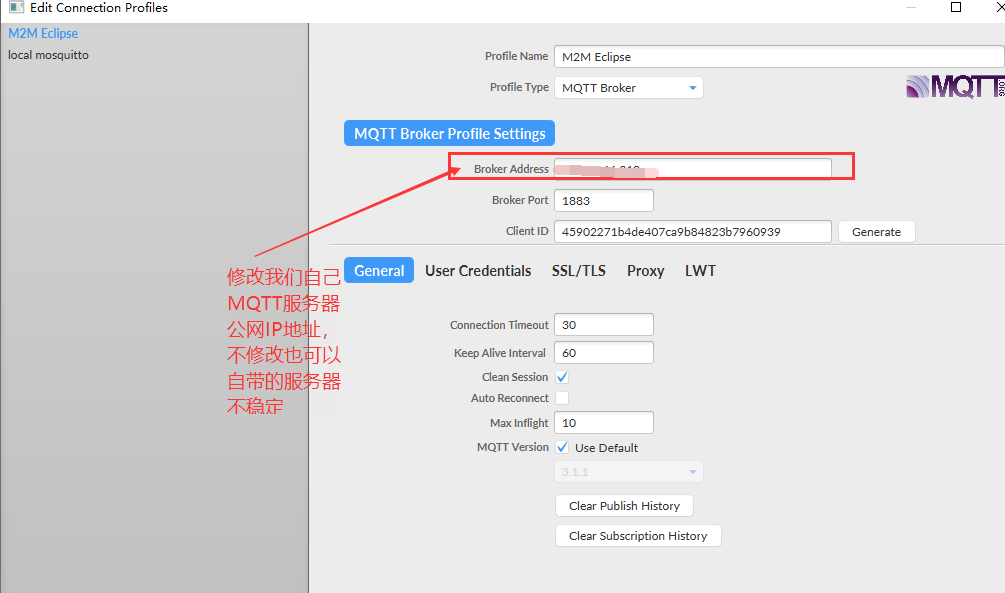Click the Profile Name input field
The width and height of the screenshot is (1005, 593).
coord(779,56)
